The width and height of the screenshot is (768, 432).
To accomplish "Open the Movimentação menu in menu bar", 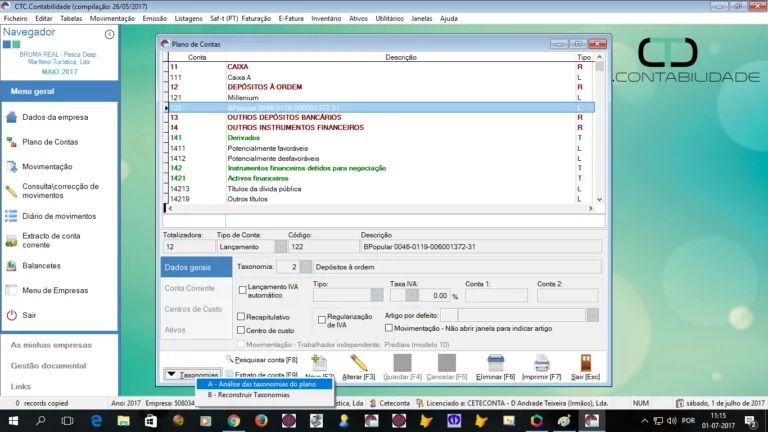I will (112, 18).
